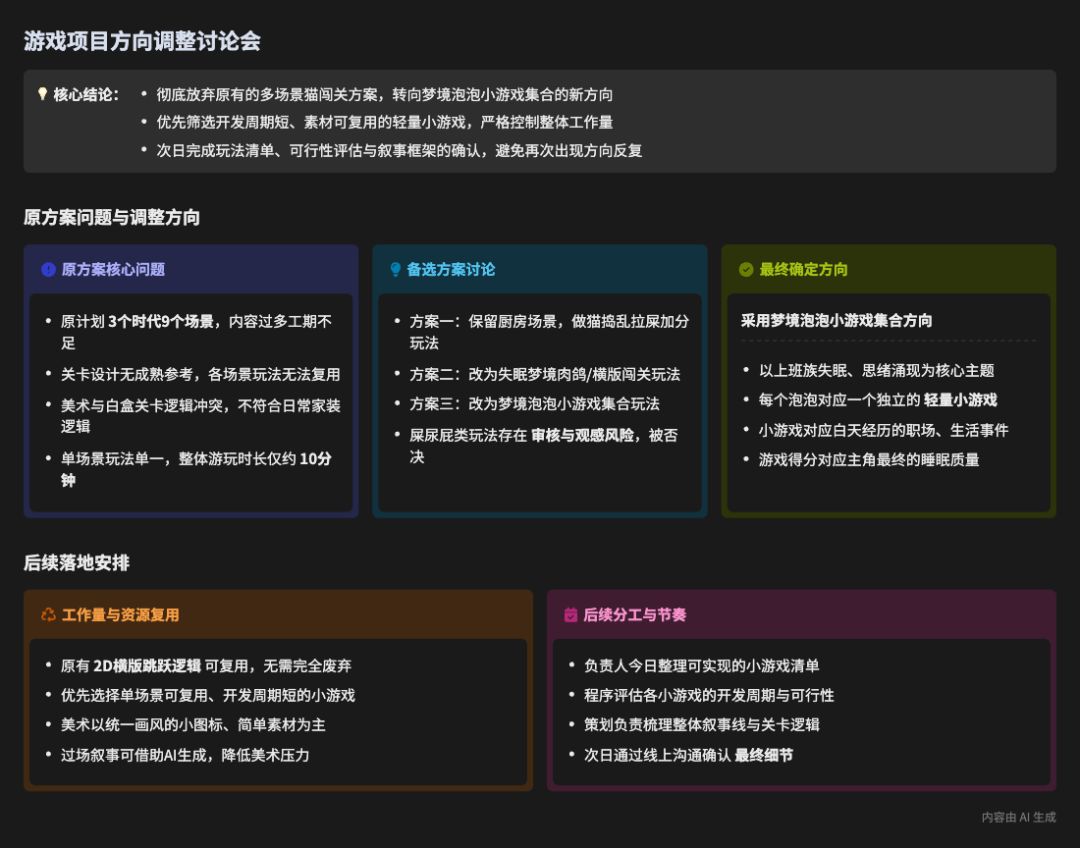Click the bullet 每个泡泡对应一个独立的轻量小游戏
This screenshot has height=848, width=1080.
(x=878, y=400)
